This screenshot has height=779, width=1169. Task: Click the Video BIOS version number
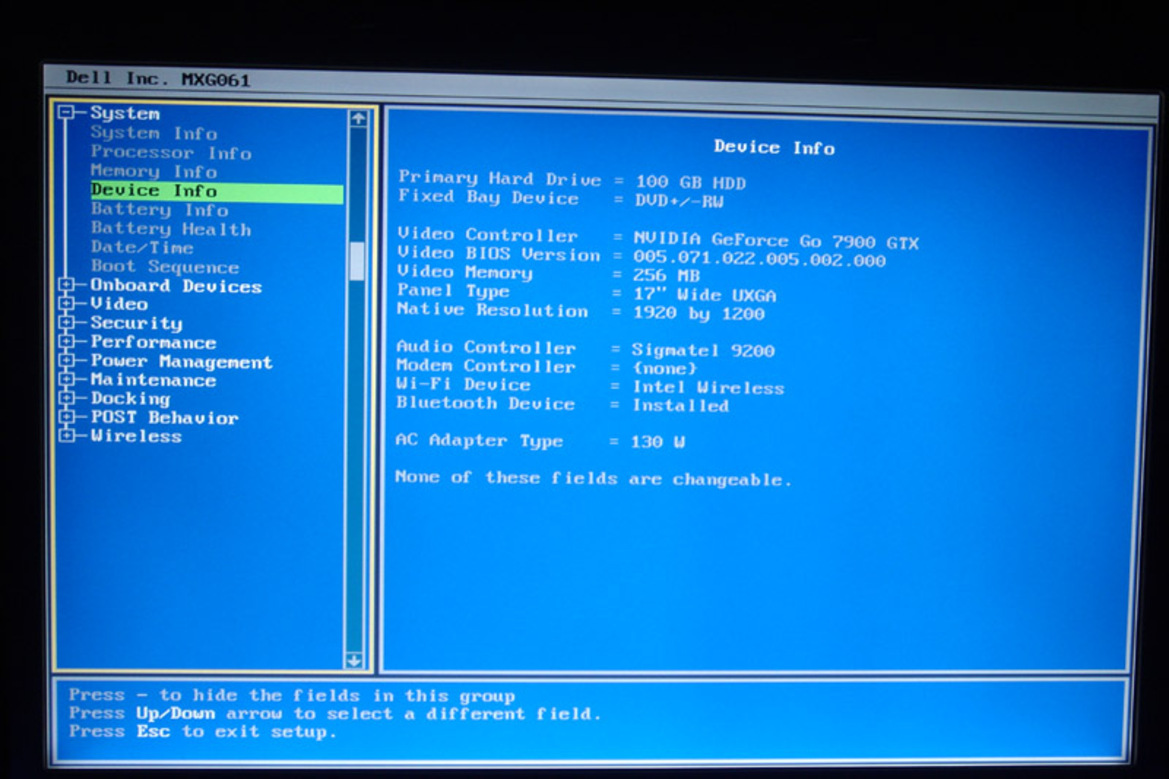pos(759,259)
